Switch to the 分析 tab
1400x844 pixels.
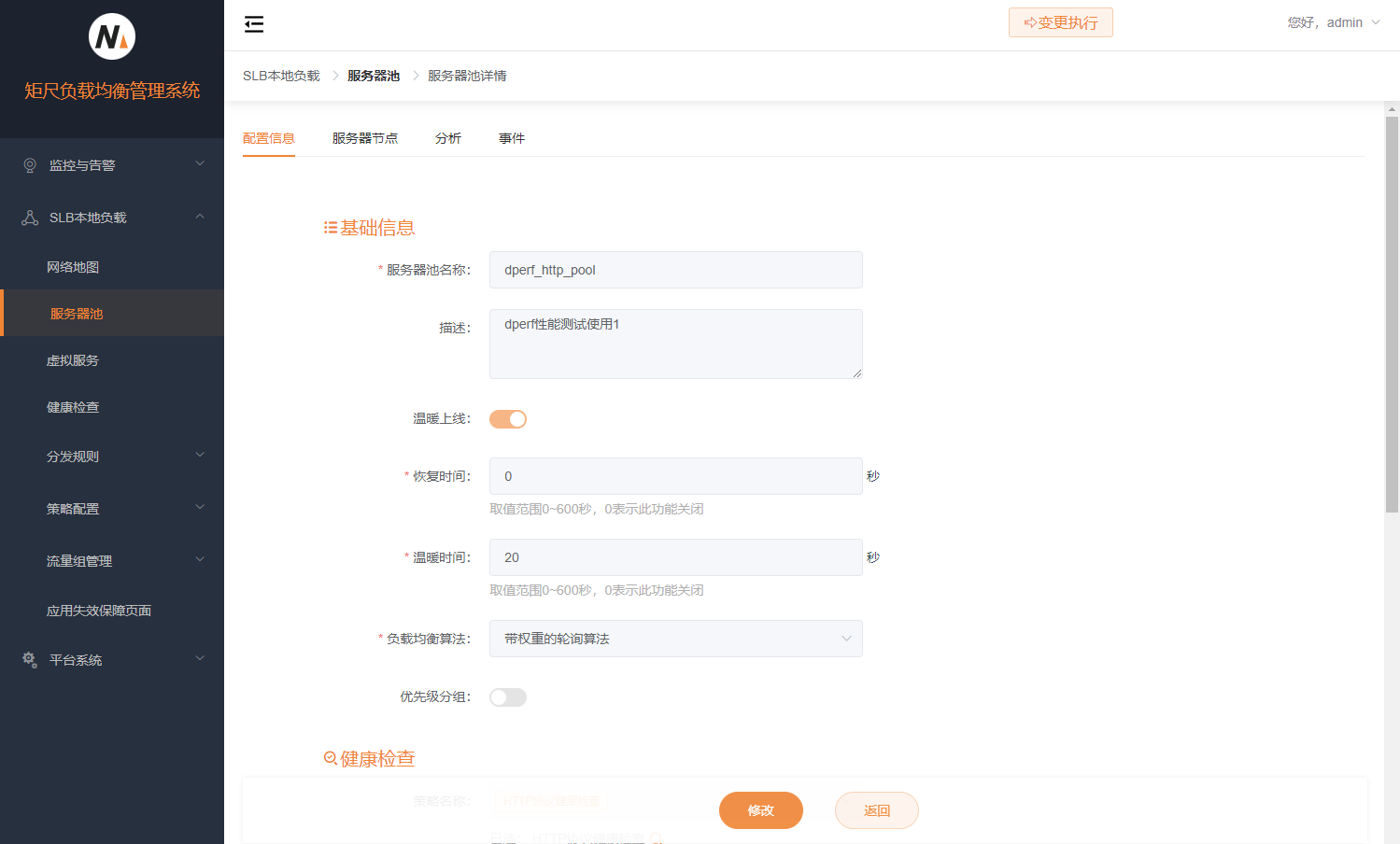(448, 138)
